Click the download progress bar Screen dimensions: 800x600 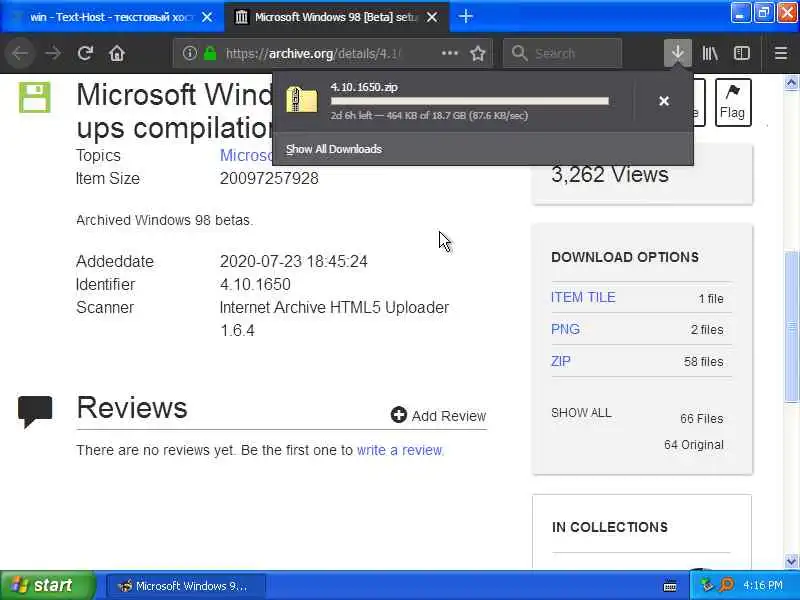469,101
